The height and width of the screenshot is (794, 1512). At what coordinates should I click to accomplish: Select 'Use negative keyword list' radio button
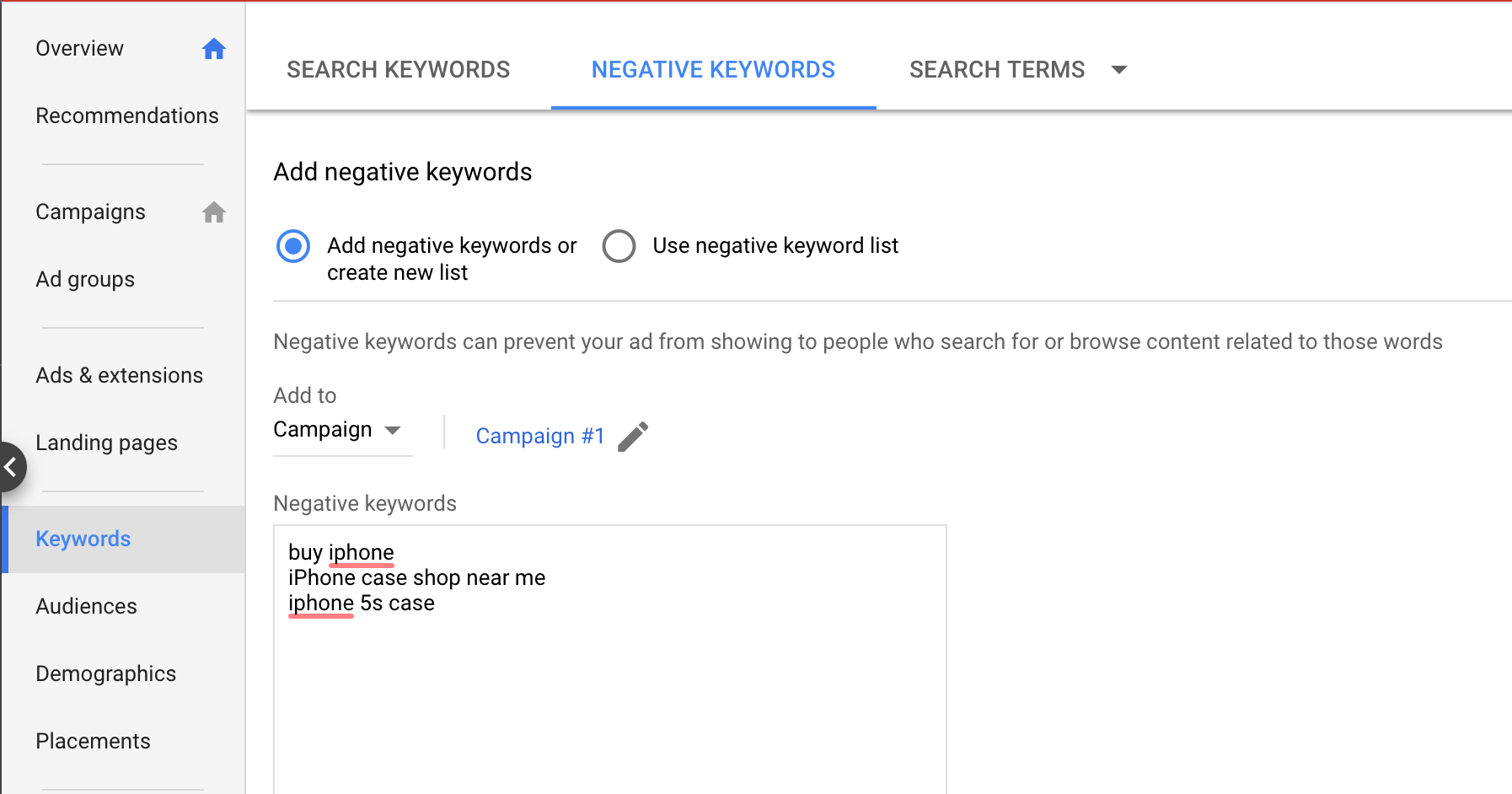pos(619,246)
